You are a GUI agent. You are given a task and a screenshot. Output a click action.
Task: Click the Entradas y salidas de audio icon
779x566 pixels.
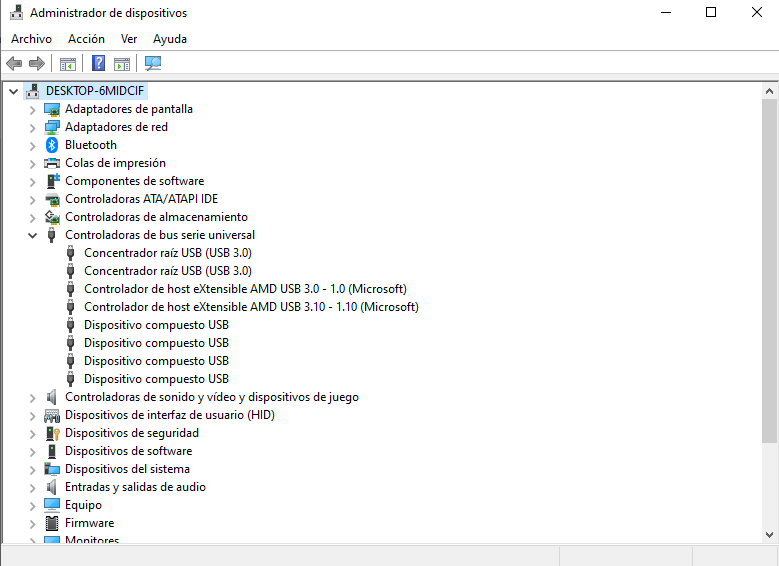(51, 487)
